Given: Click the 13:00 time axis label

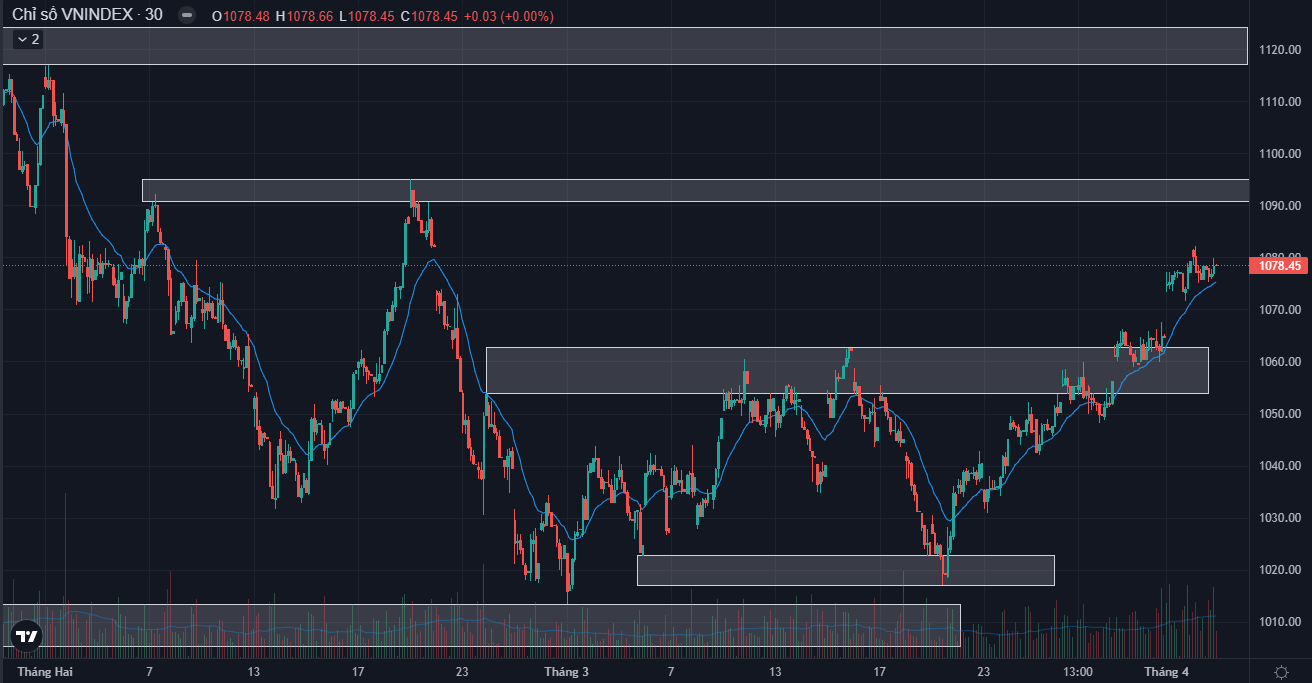Looking at the screenshot, I should 1077,671.
